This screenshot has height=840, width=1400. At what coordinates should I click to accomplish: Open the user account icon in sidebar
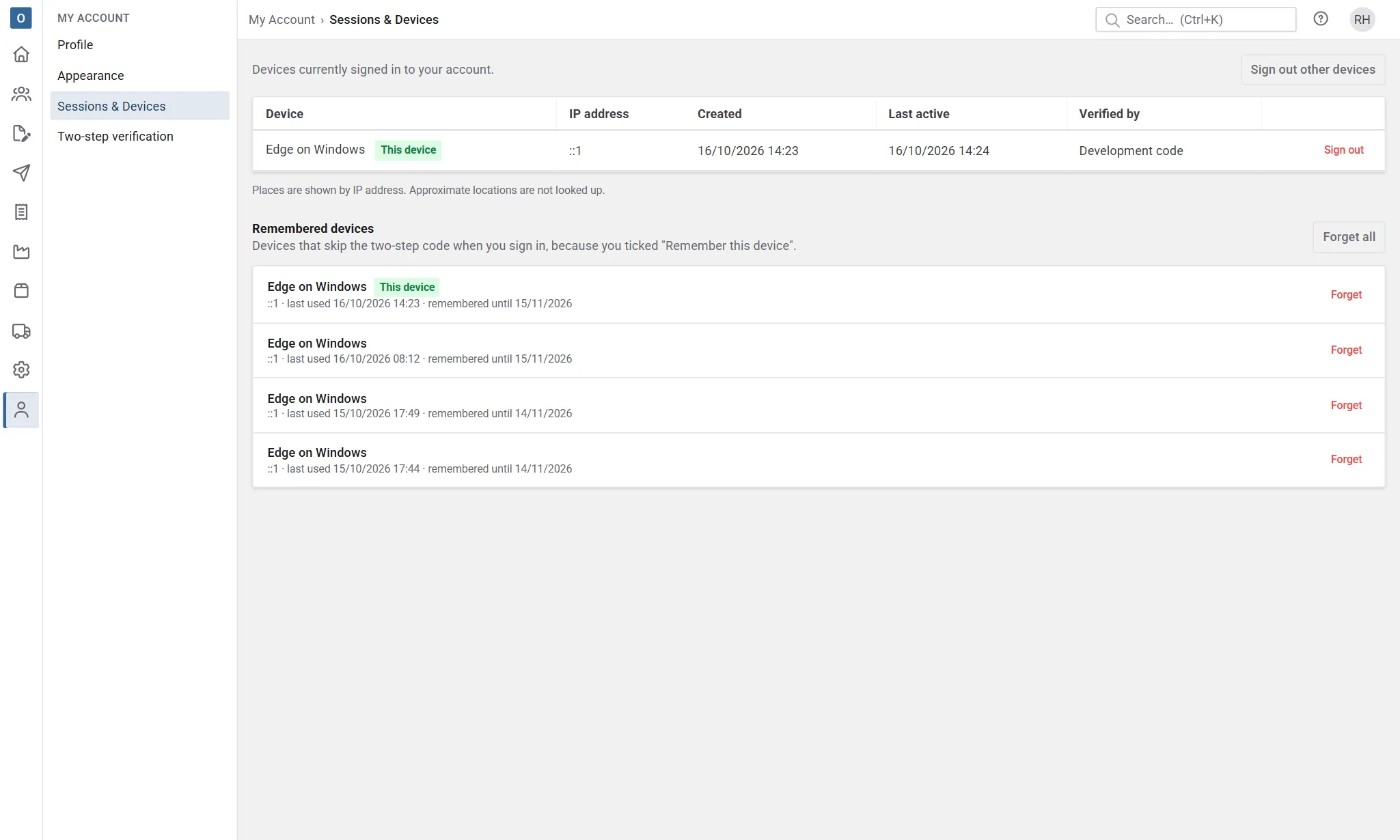click(21, 410)
